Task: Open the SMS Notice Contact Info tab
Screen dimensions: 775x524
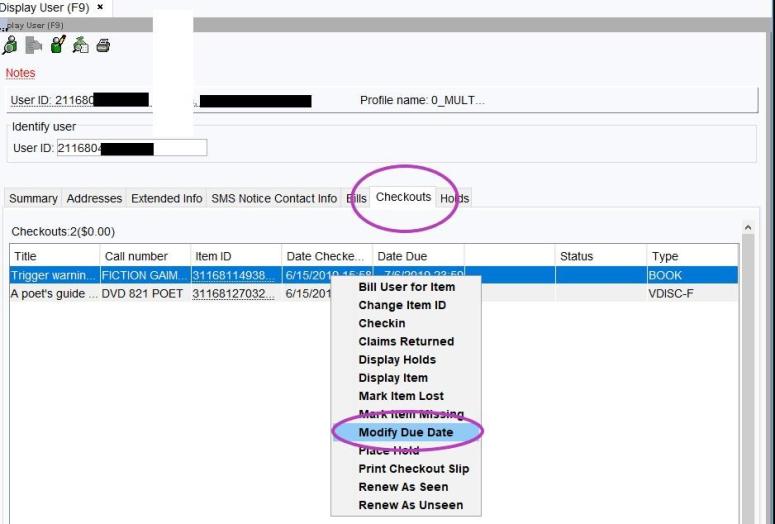Action: click(x=274, y=198)
